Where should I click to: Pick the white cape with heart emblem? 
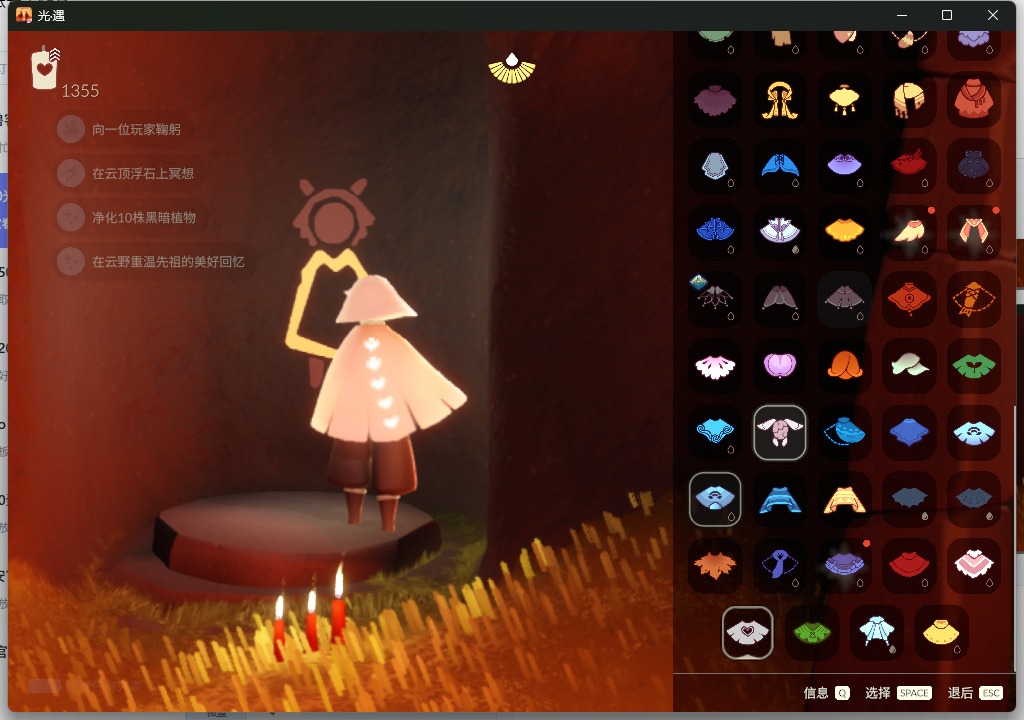(748, 632)
